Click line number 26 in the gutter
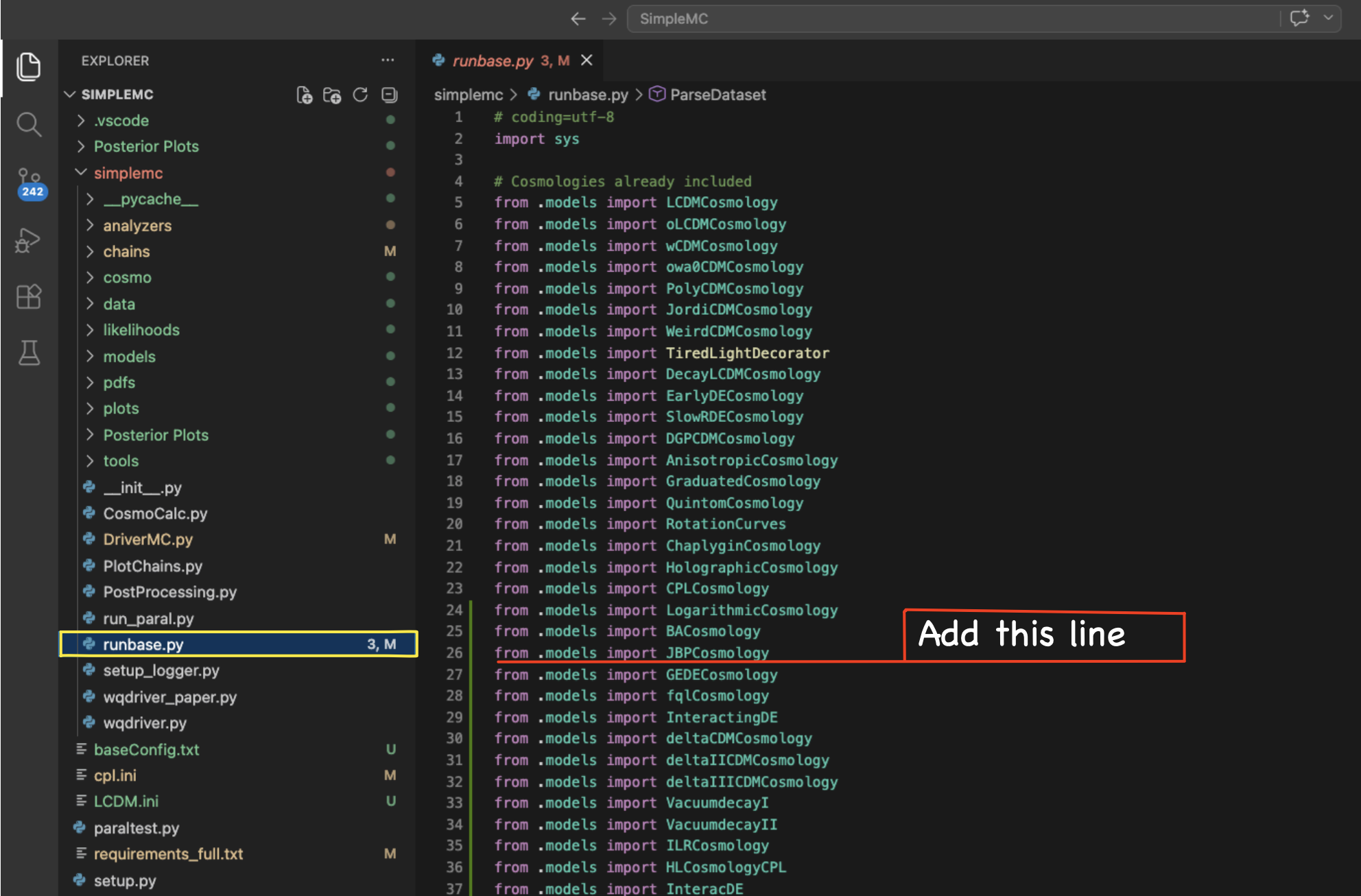1361x896 pixels. (x=454, y=652)
